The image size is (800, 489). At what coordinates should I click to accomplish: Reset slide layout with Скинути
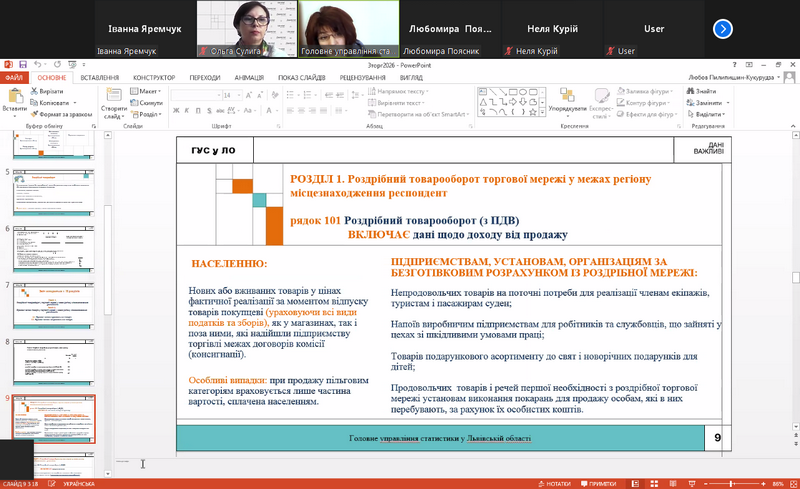tap(146, 103)
